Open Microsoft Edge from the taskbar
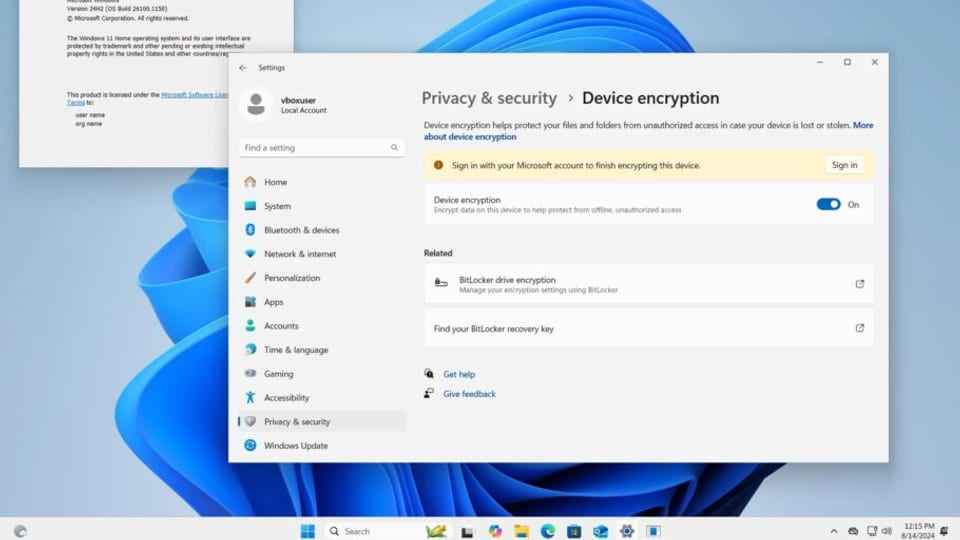This screenshot has width=960, height=540. point(548,531)
